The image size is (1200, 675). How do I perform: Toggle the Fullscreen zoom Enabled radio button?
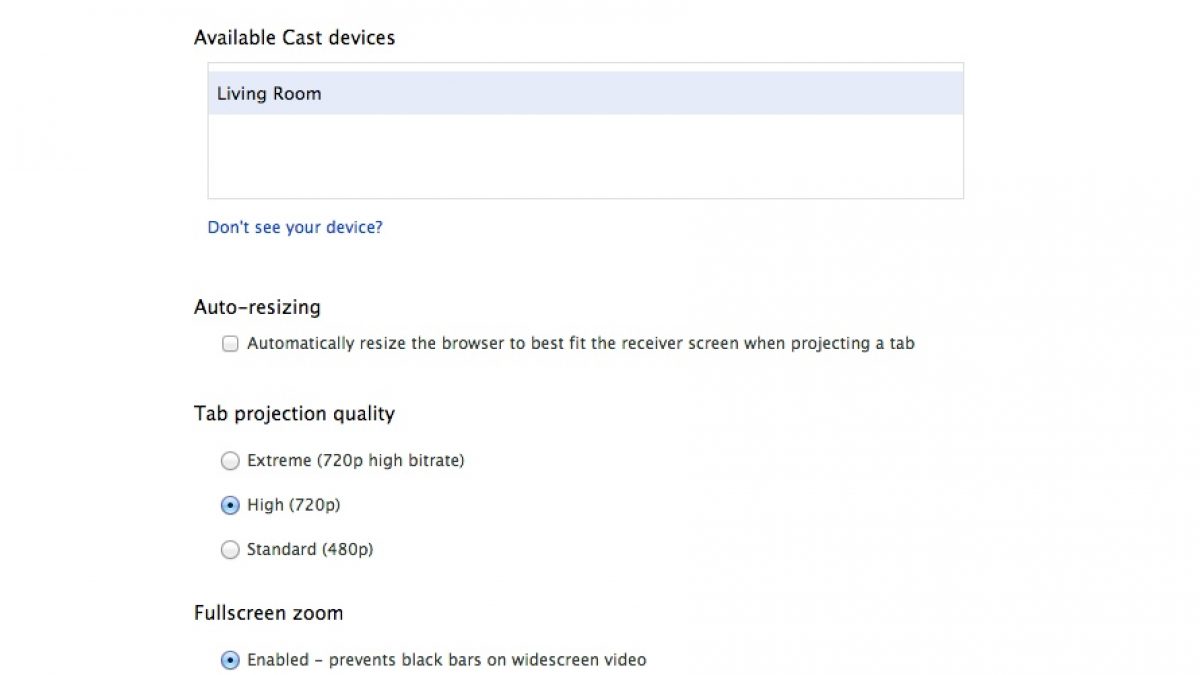pos(230,661)
